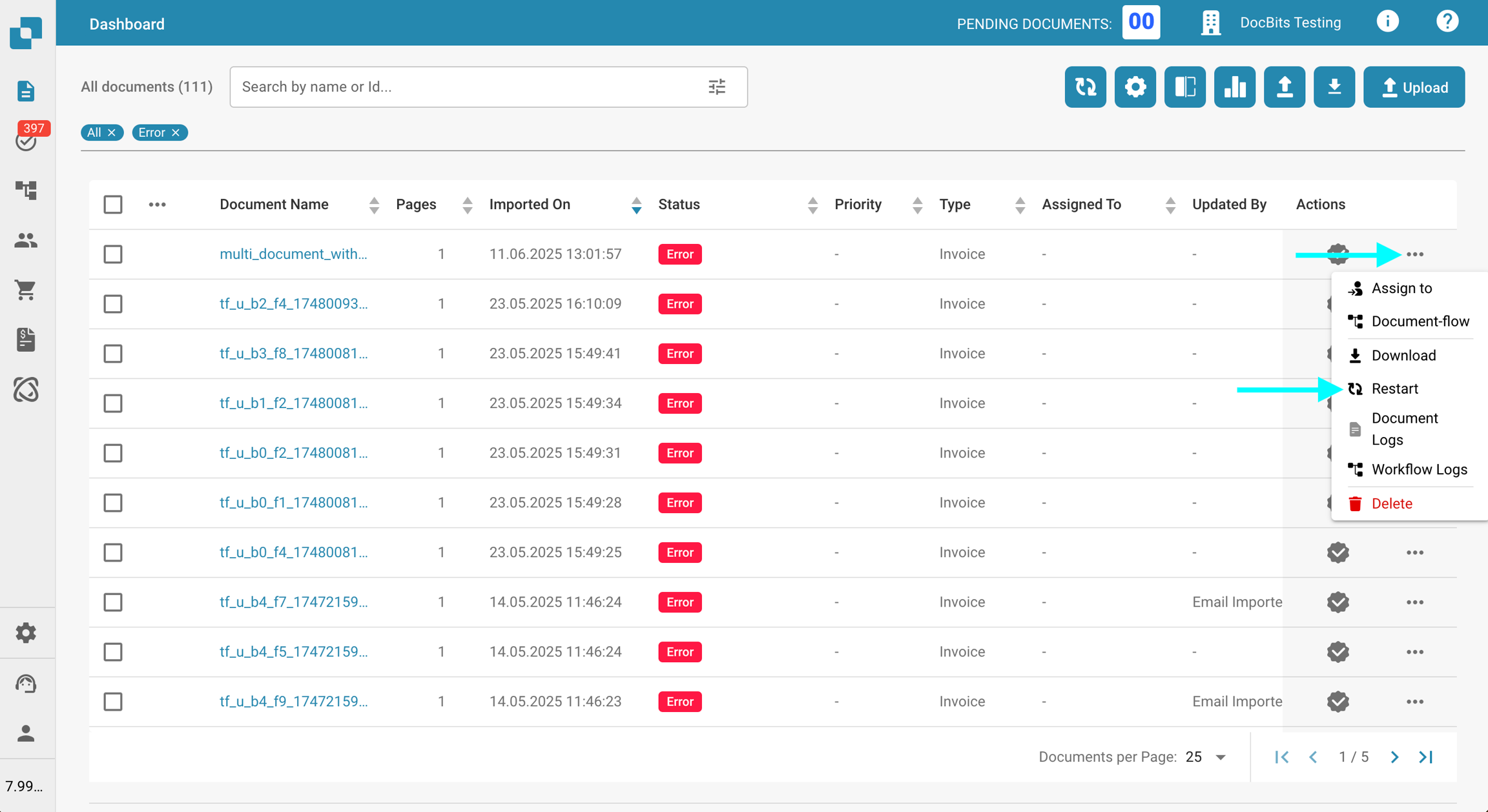Open the bar chart statistics icon
The image size is (1488, 812).
(x=1234, y=87)
